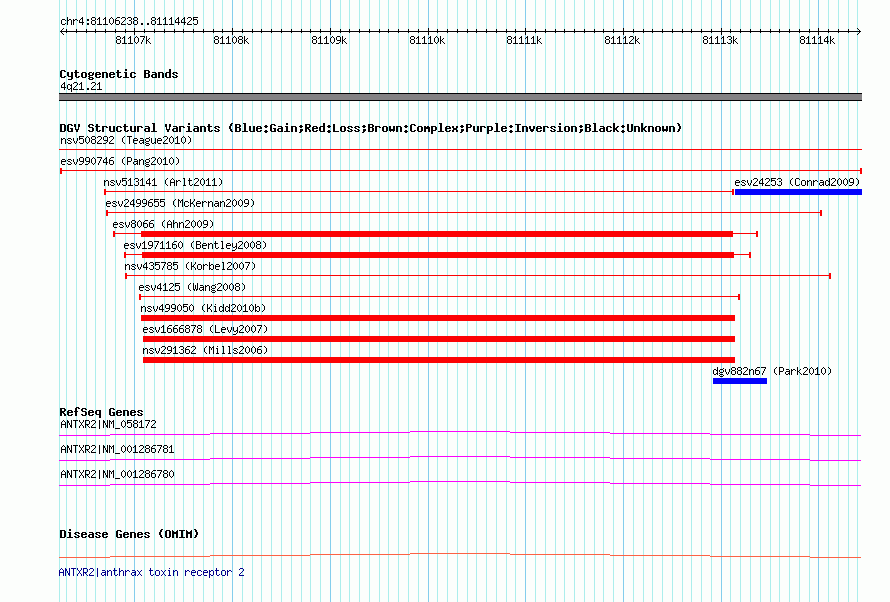Viewport: 890px width, 602px height.
Task: Open variant esv2499655 (McKernan2009)
Action: [x=180, y=203]
